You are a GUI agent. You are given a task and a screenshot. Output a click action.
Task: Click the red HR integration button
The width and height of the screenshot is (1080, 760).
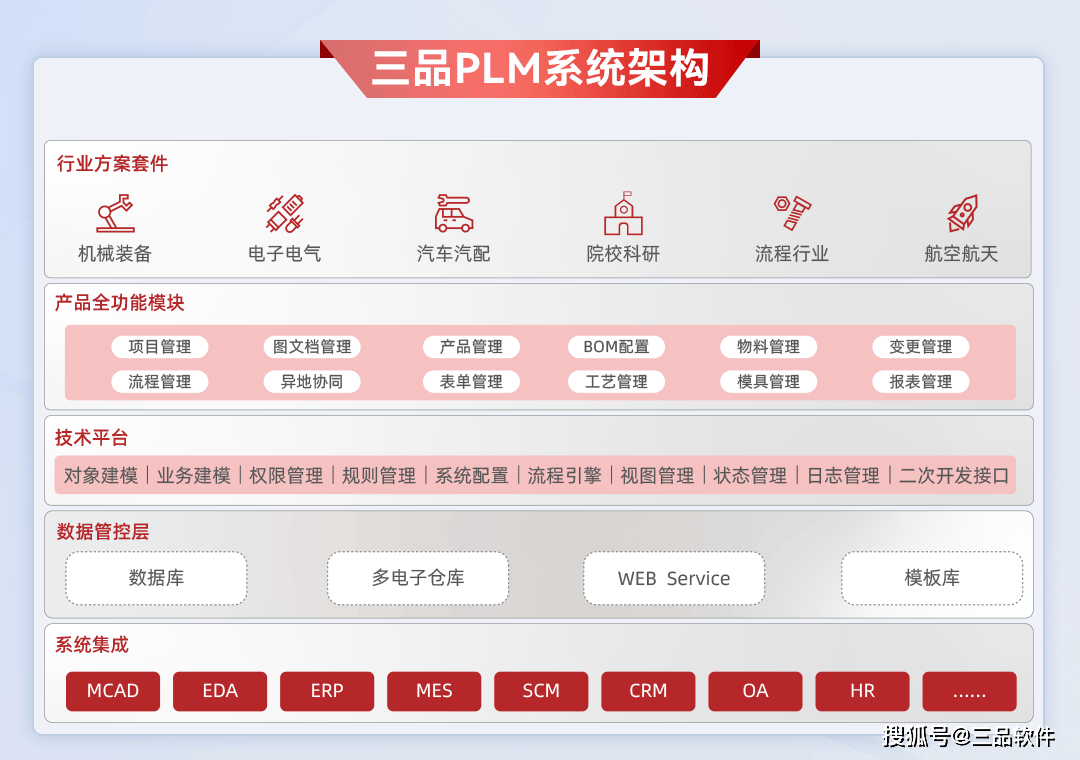click(x=862, y=691)
